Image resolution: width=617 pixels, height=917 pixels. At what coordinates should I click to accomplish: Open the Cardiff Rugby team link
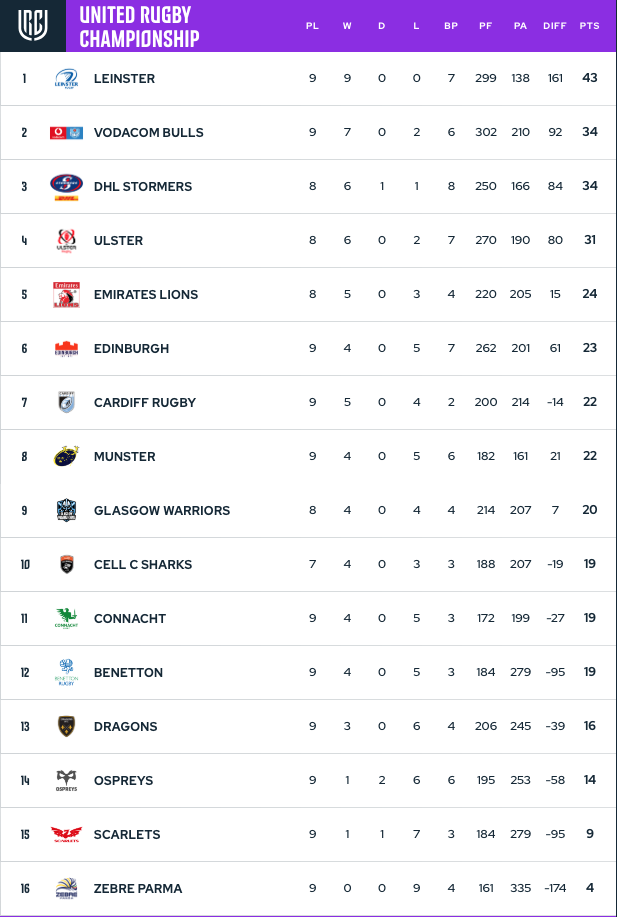pos(145,402)
